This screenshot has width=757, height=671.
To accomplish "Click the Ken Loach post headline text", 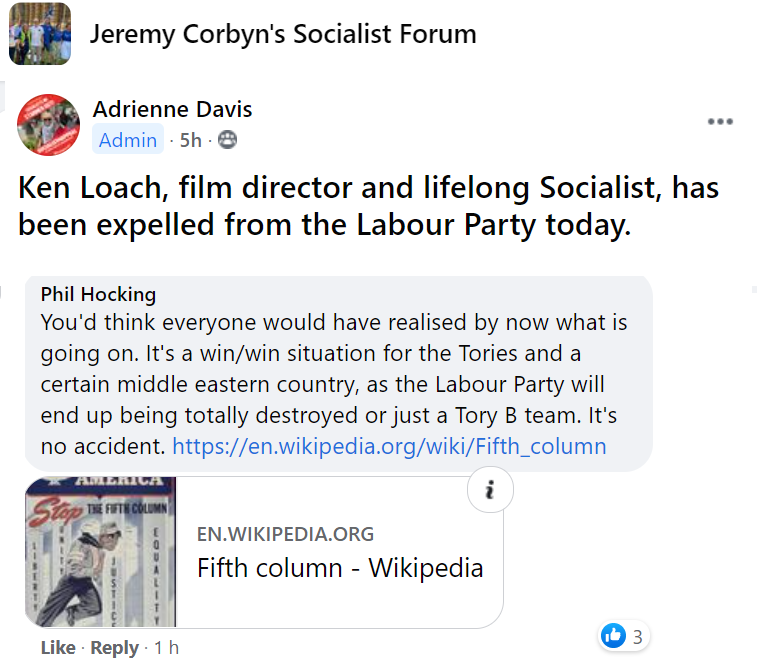I will [x=368, y=206].
